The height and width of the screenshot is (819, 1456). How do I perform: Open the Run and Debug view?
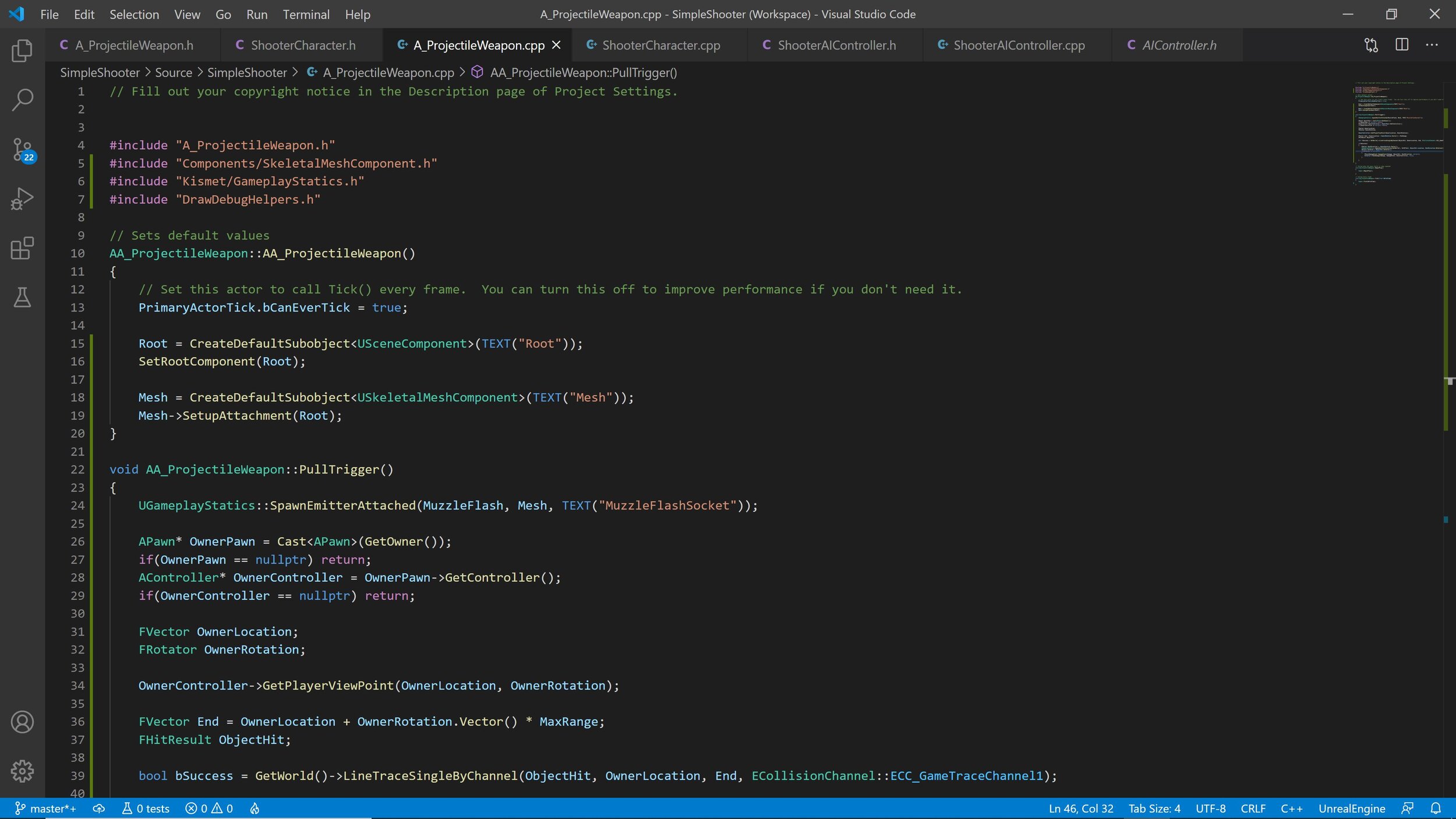point(22,199)
